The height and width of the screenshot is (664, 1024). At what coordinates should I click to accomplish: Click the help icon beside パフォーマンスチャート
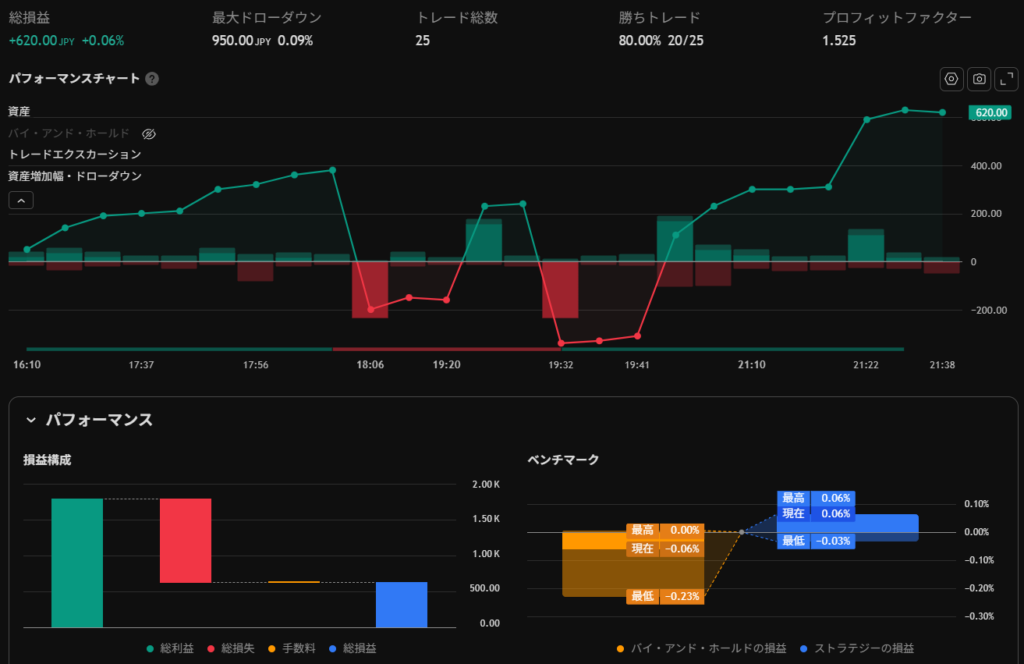point(152,79)
